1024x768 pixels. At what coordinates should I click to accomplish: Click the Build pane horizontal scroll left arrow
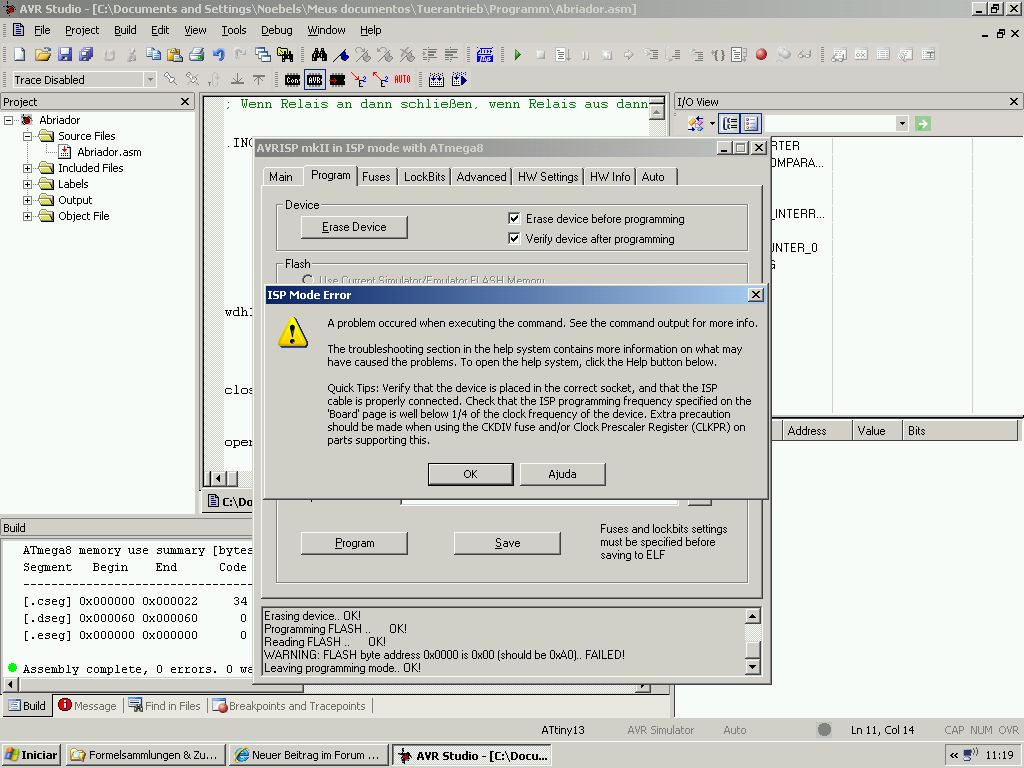10,685
